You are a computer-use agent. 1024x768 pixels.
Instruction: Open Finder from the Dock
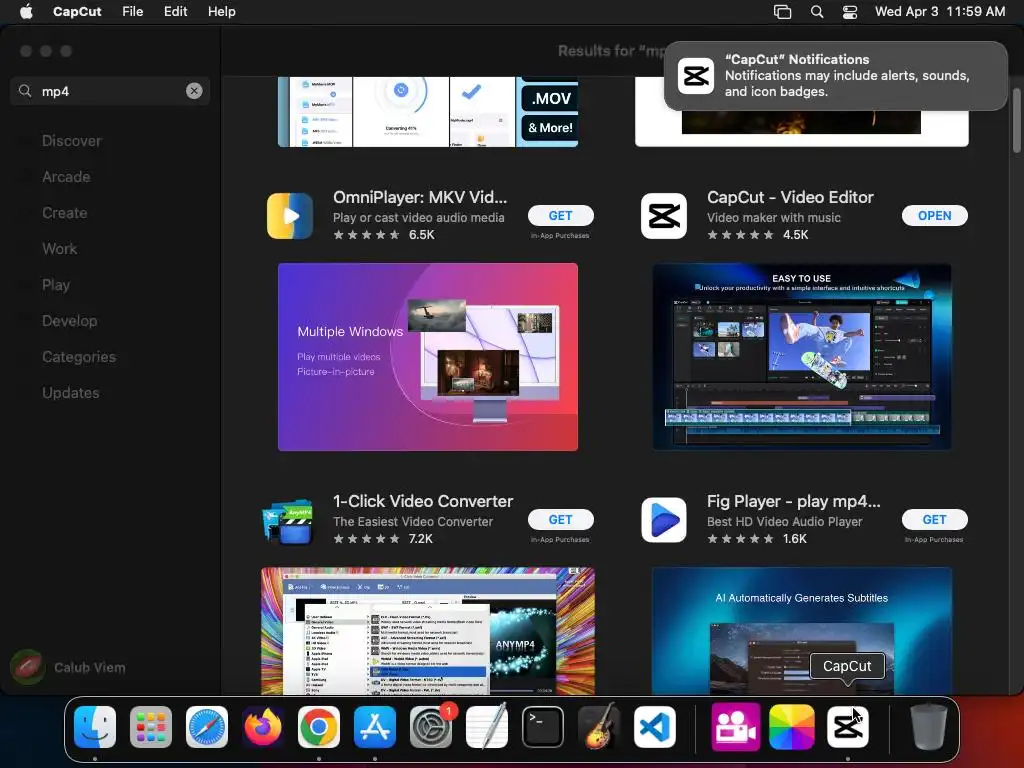tap(95, 727)
